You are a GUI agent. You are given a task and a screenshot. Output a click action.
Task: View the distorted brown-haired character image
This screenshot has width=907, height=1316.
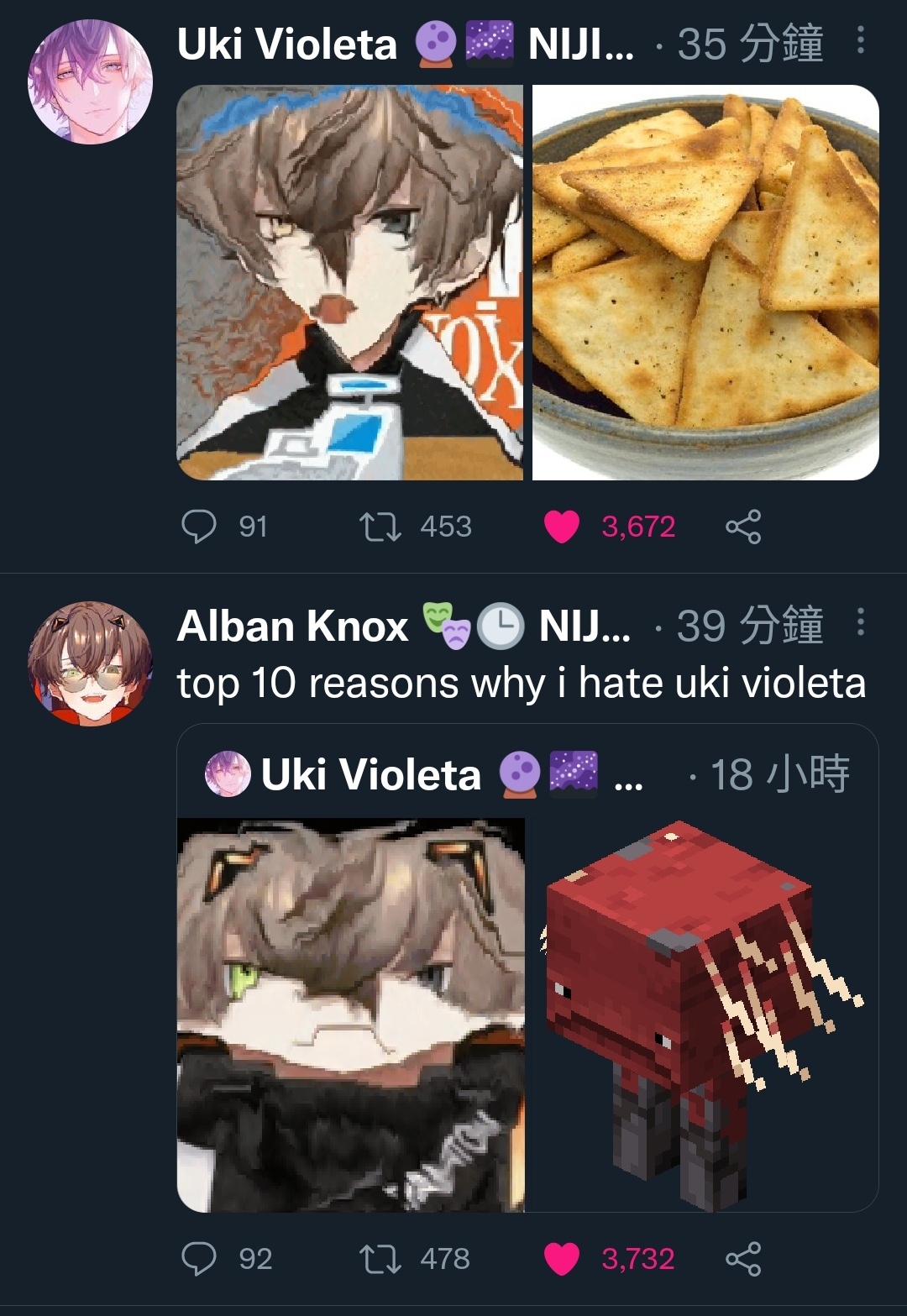(x=349, y=282)
